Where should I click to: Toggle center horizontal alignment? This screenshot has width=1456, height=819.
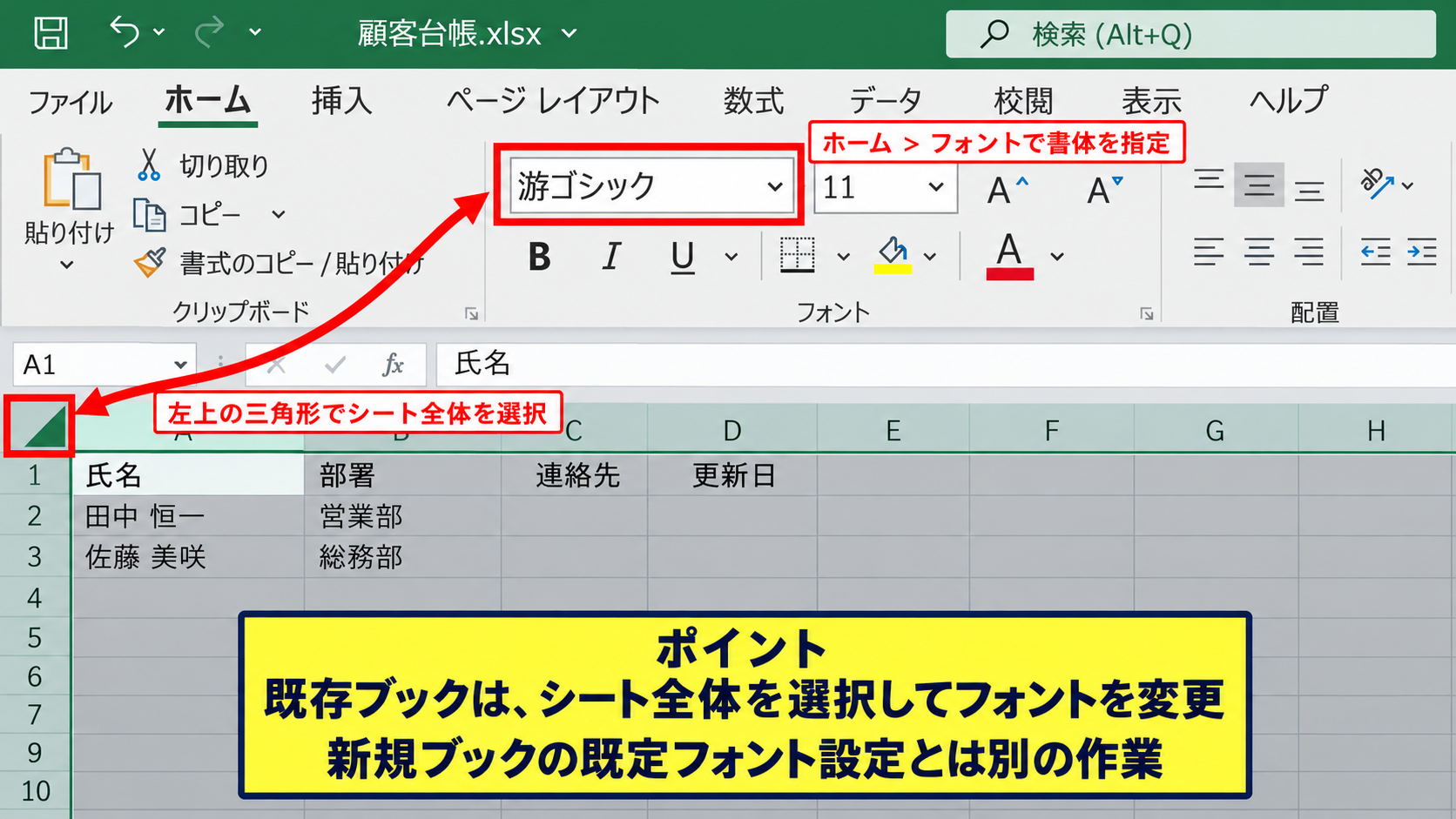[1258, 252]
